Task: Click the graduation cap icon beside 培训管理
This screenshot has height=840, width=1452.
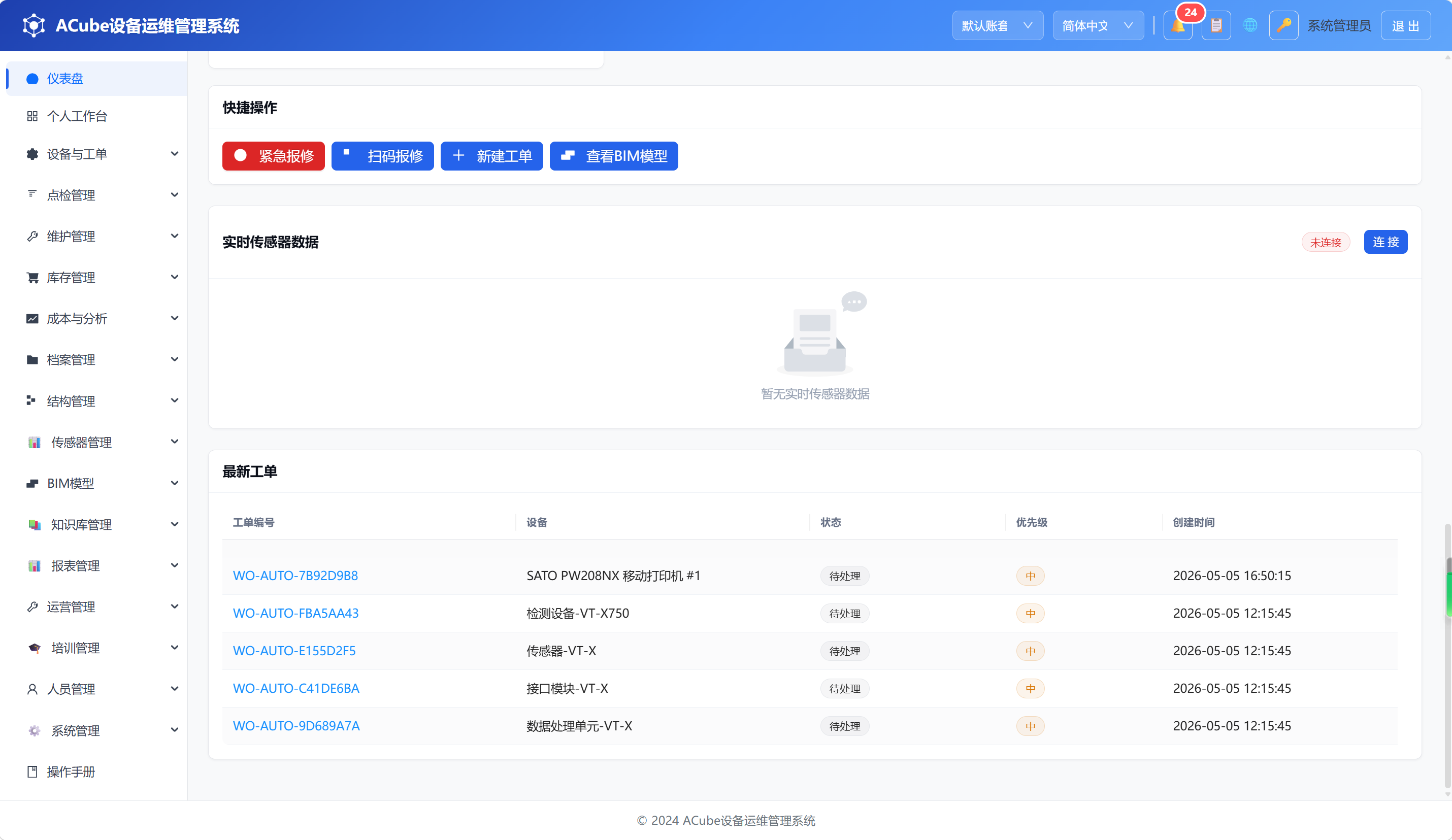Action: click(x=34, y=648)
